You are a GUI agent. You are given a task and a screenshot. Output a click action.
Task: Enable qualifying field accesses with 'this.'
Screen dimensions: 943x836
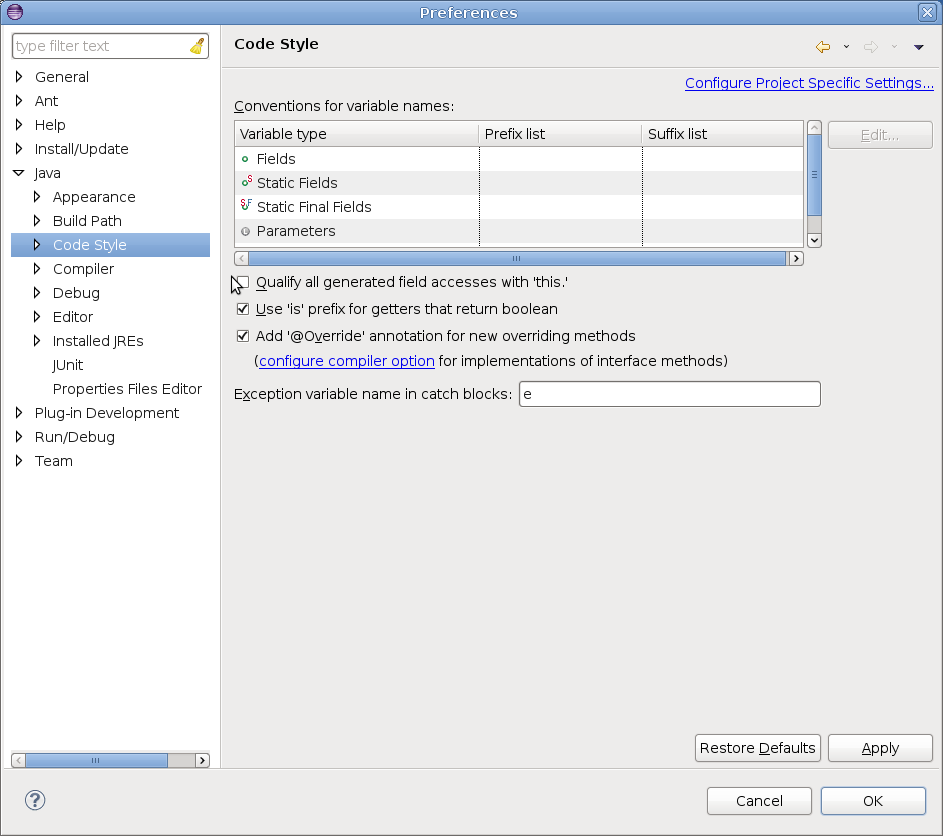tap(242, 283)
